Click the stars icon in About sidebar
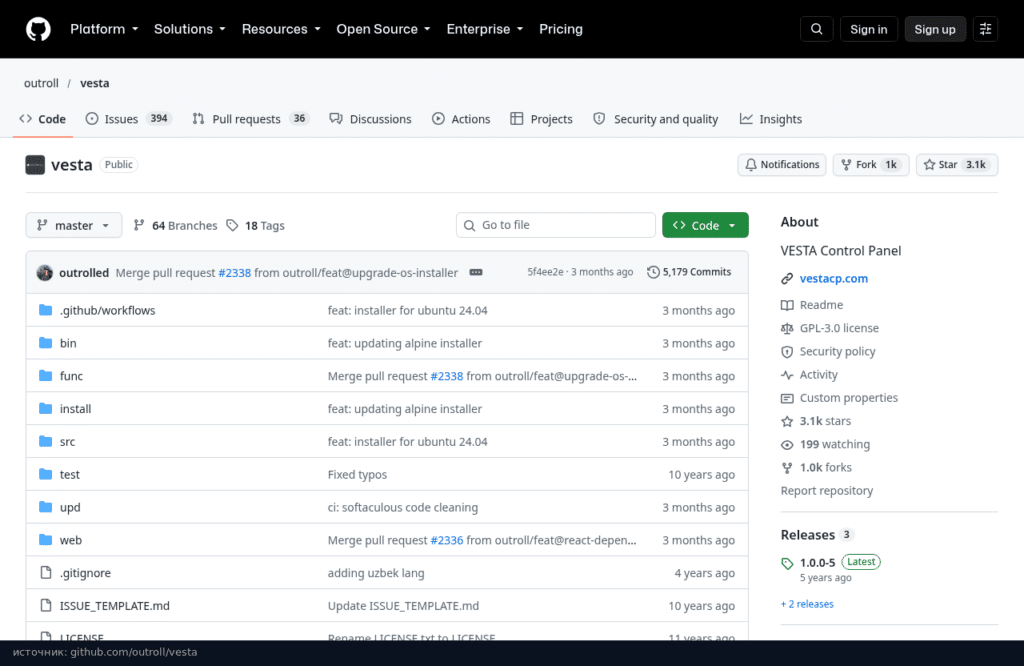This screenshot has width=1024, height=666. 787,422
